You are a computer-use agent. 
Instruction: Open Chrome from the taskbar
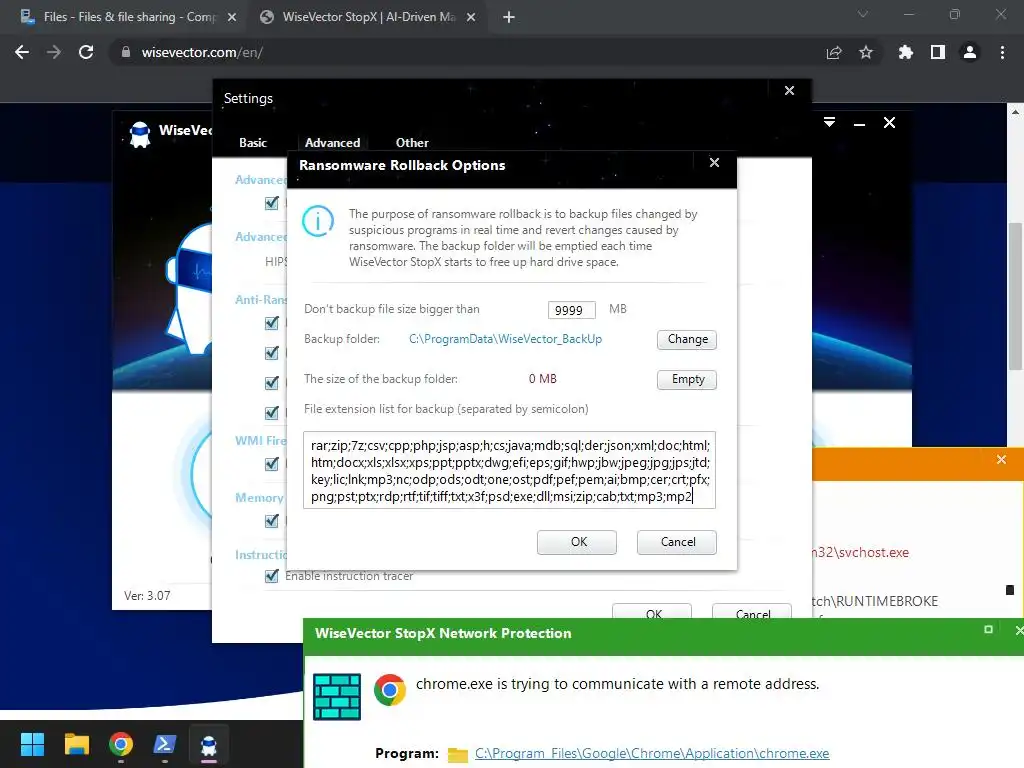121,744
